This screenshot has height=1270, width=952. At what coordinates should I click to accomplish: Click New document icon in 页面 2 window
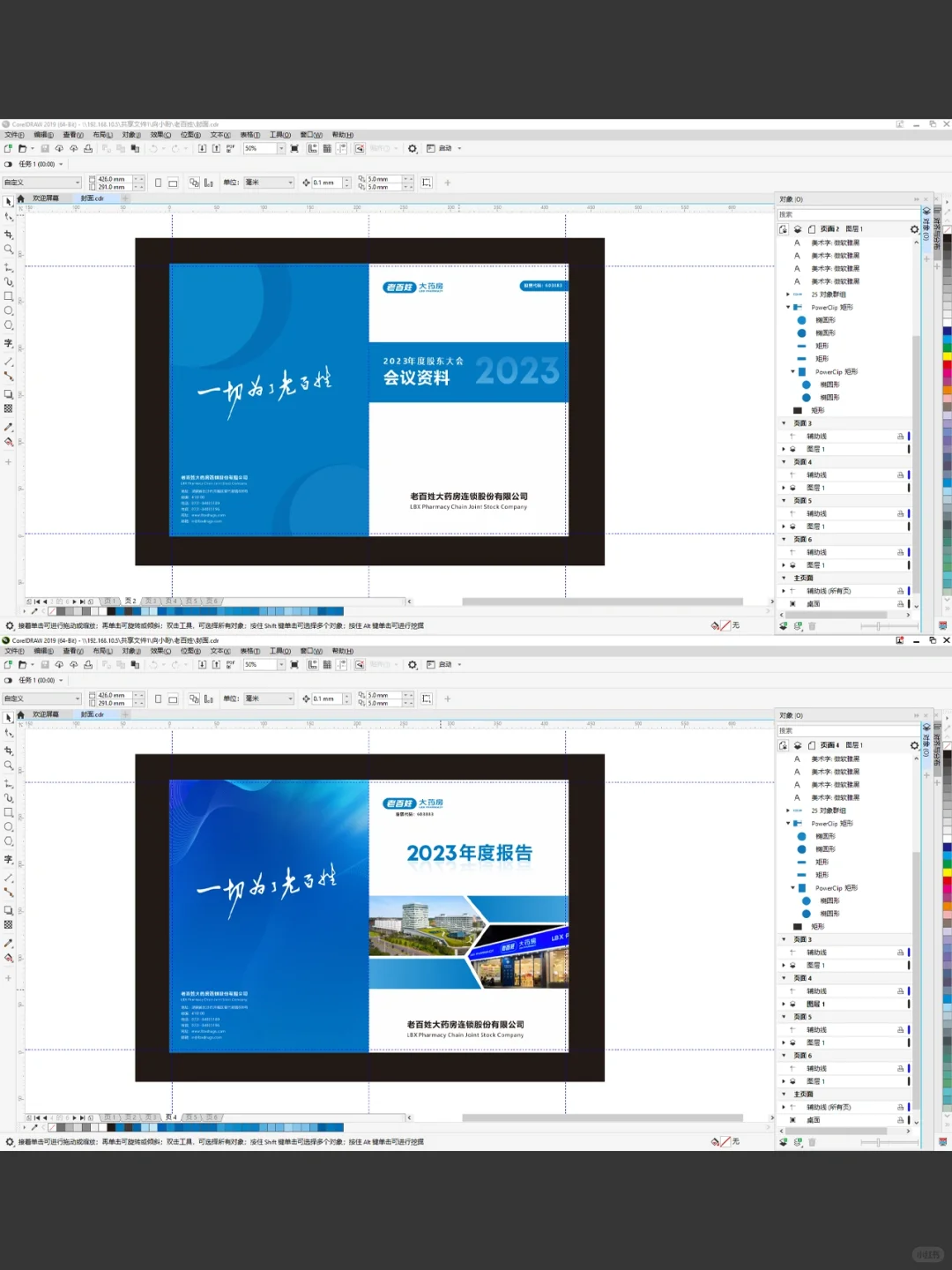(9, 148)
